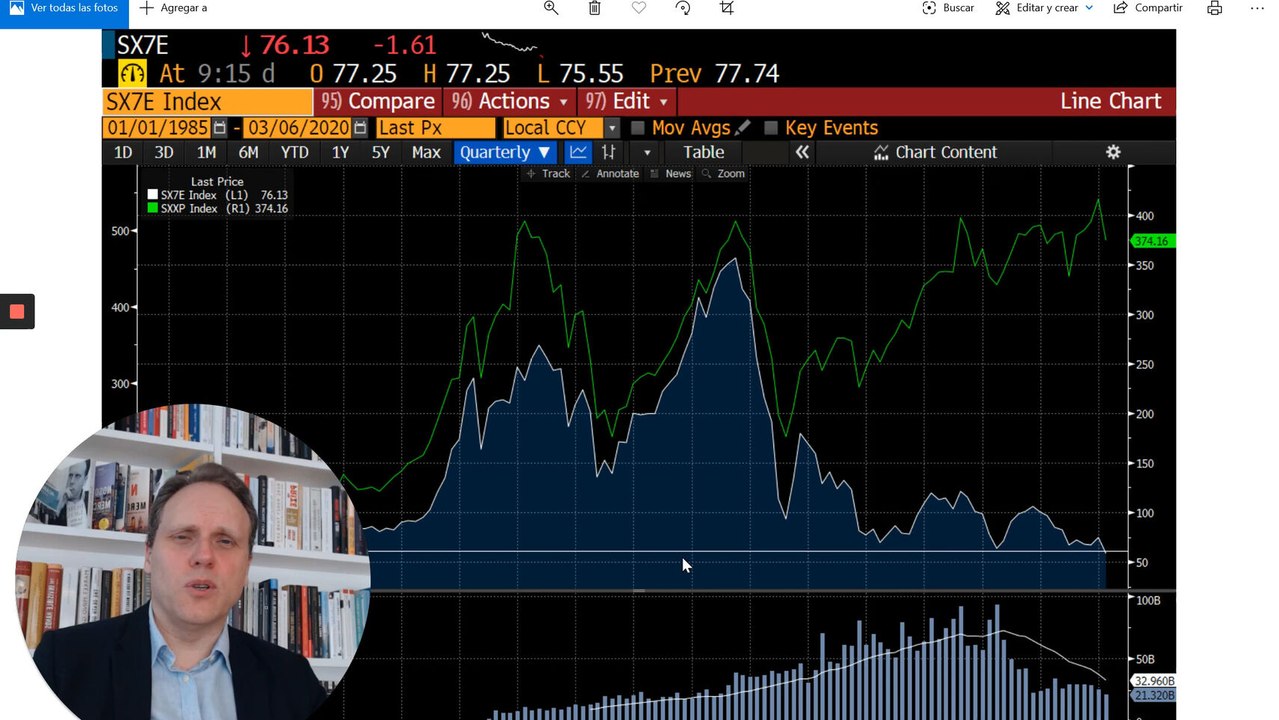Rotate the photo using the rotate icon
Image resolution: width=1279 pixels, height=720 pixels.
pyautogui.click(x=683, y=8)
